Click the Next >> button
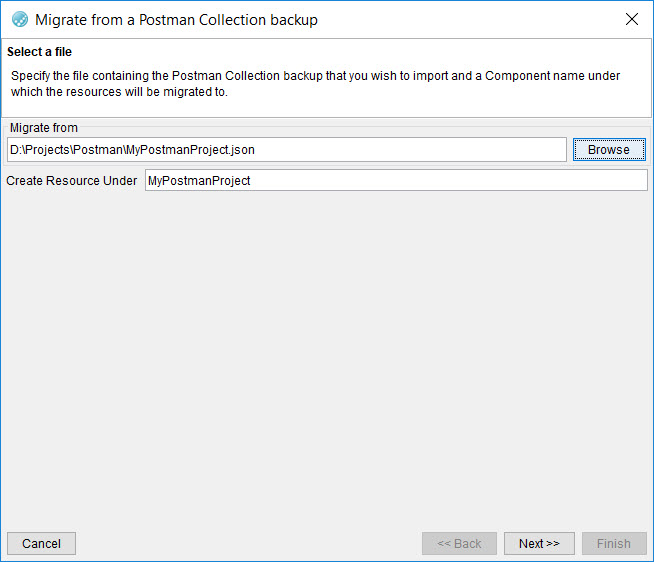The image size is (654, 562). tap(539, 543)
